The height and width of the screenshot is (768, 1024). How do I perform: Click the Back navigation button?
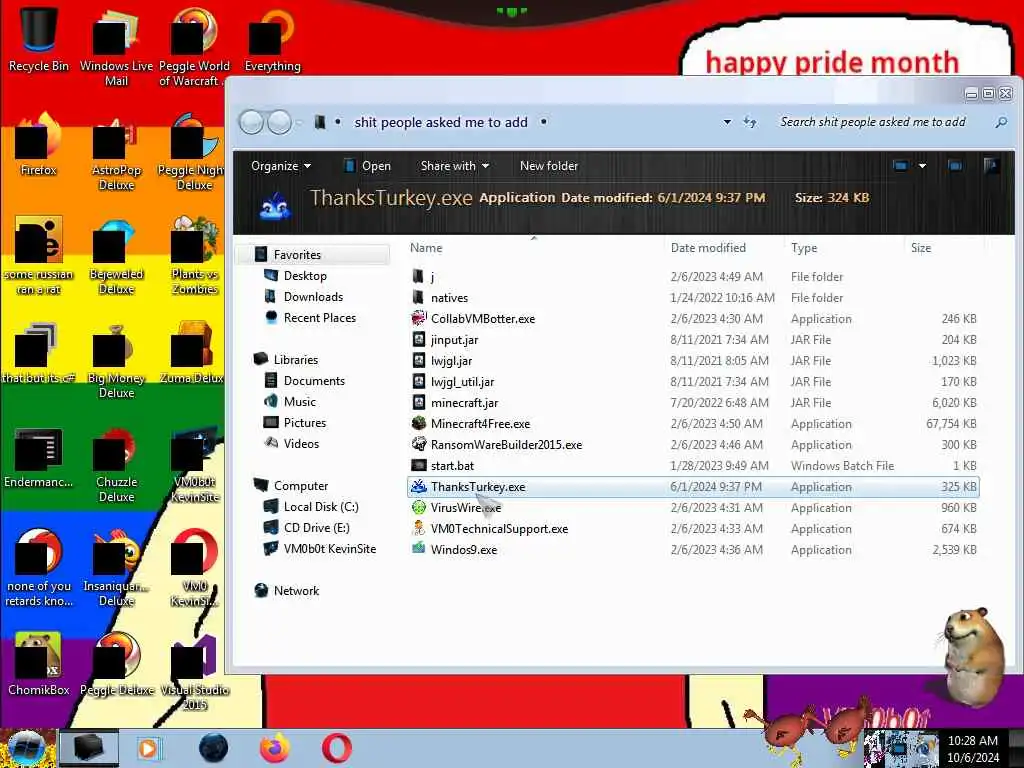tap(251, 122)
